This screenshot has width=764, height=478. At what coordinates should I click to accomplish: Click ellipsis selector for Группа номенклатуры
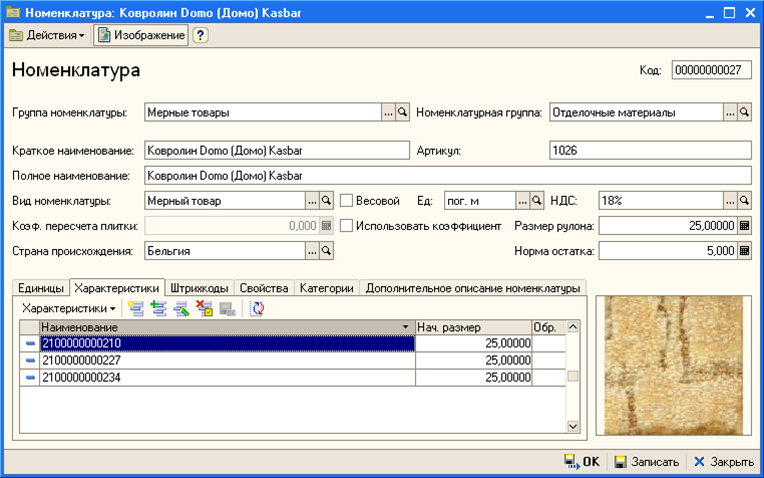(388, 113)
